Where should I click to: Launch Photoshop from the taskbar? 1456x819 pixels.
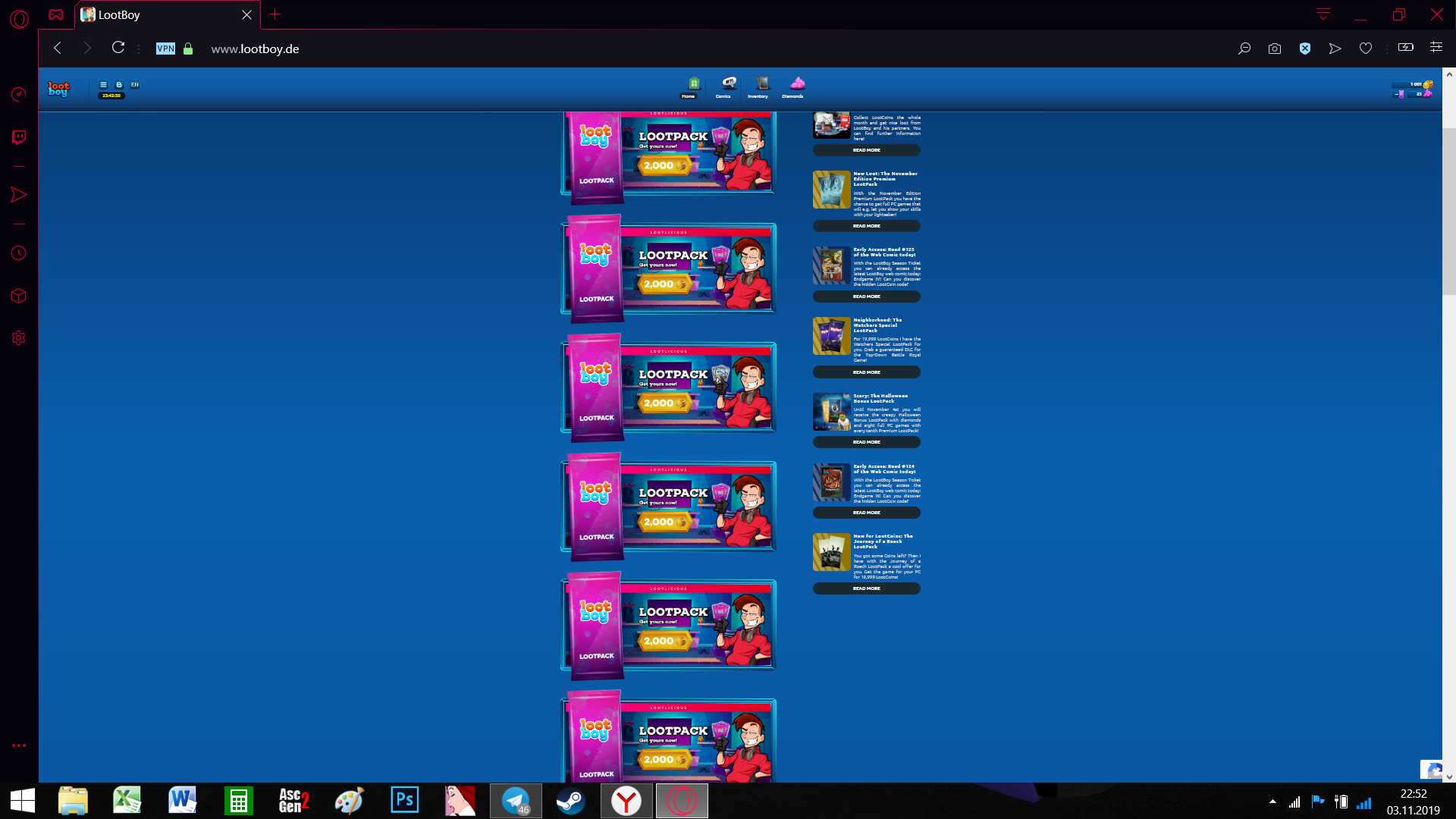(x=404, y=801)
